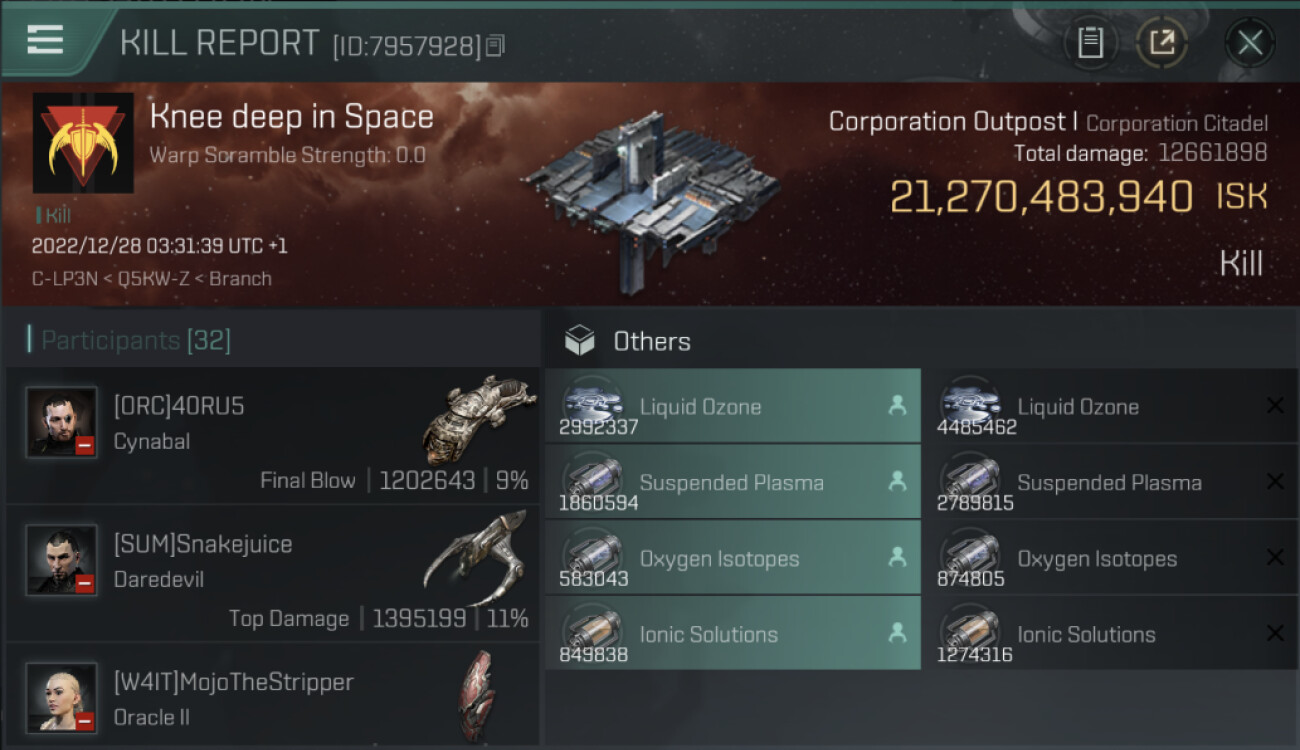The width and height of the screenshot is (1300, 750).
Task: Click the C-LP3N system location link
Action: pyautogui.click(x=59, y=279)
